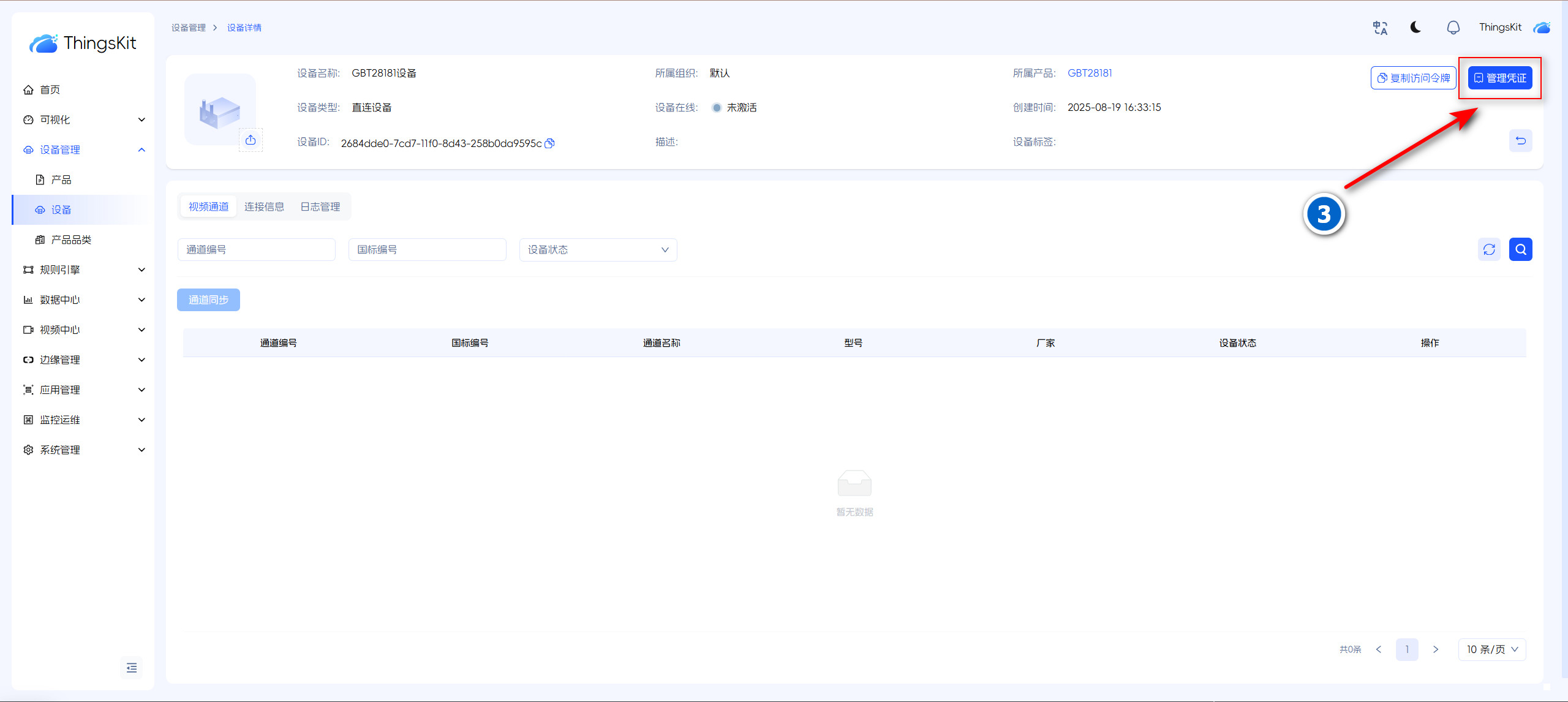Collapse sidebar with the menu fold icon
Image resolution: width=1568 pixels, height=702 pixels.
pos(131,668)
